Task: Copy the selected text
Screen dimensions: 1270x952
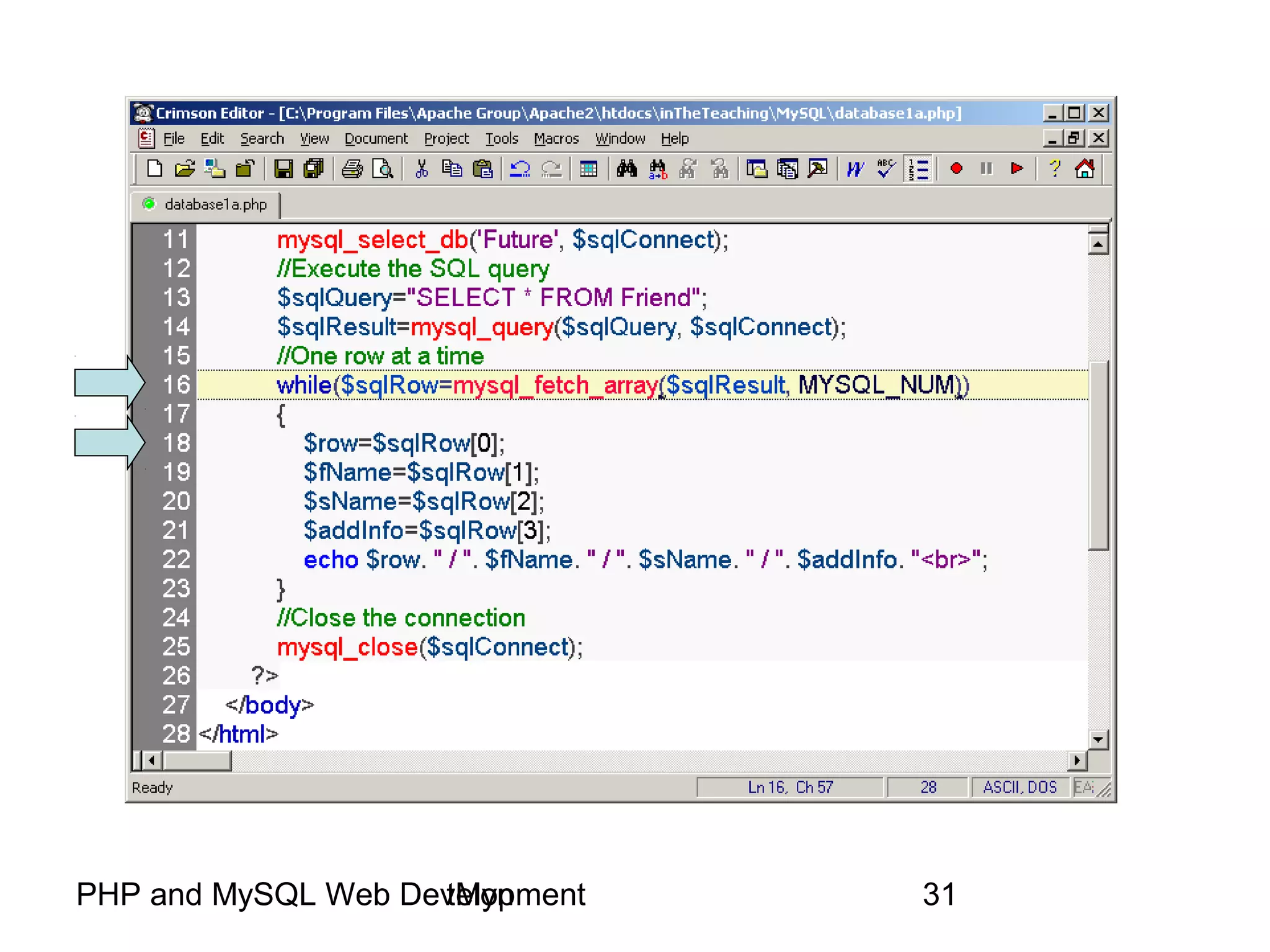Action: click(452, 169)
